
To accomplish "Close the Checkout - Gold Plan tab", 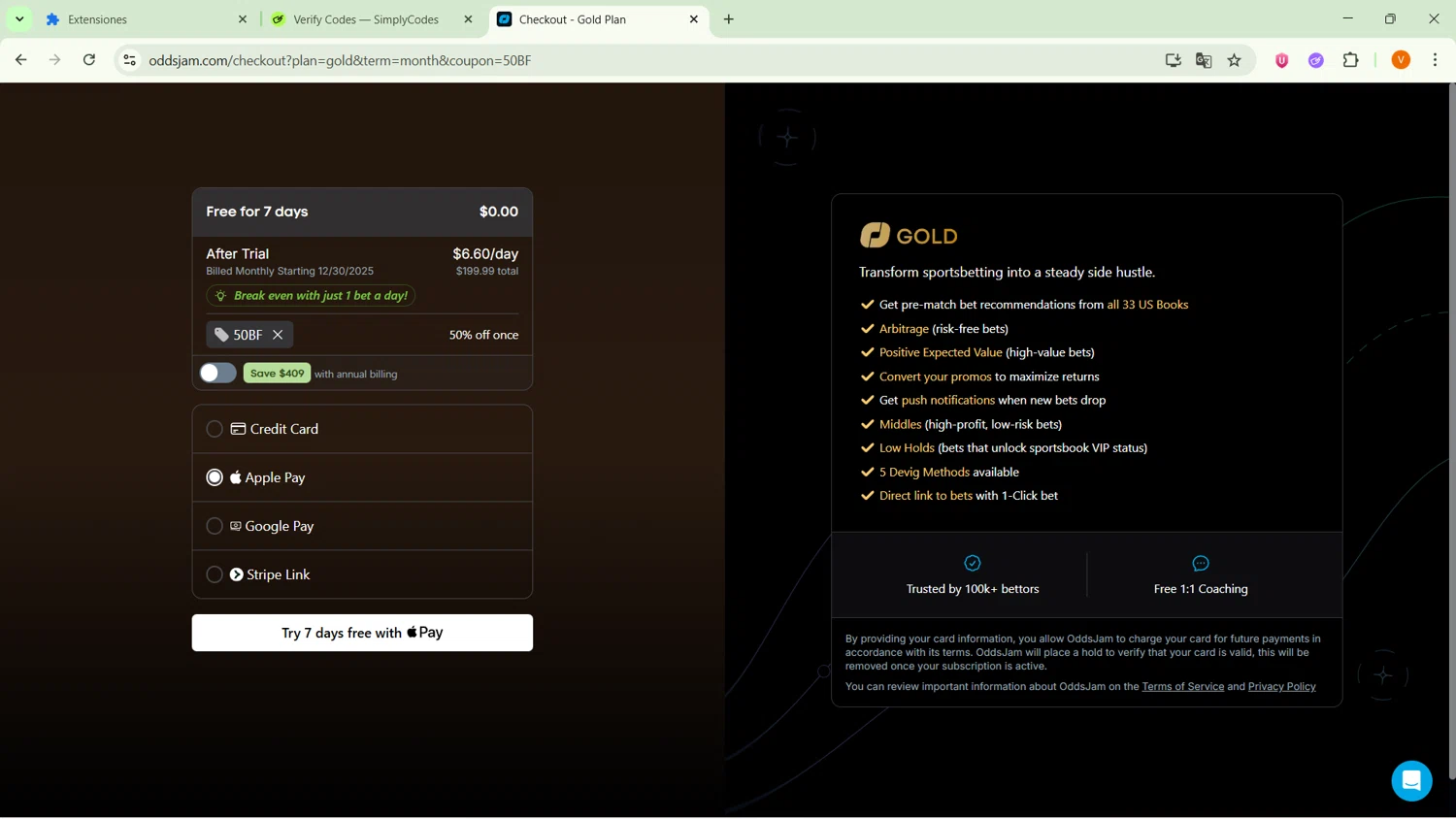I will click(694, 19).
